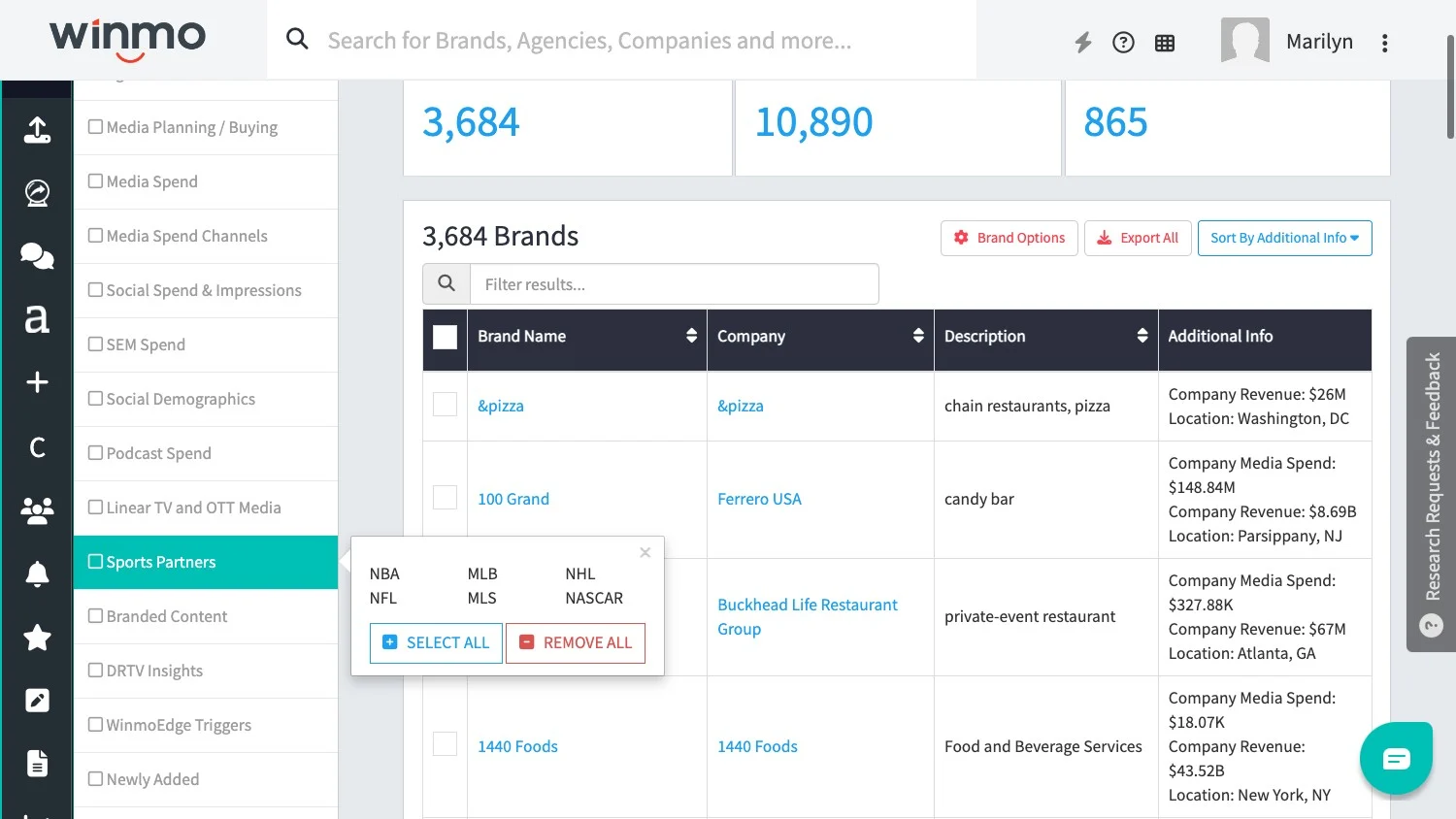Screen dimensions: 1456x819
Task: Check the Branded Content filter
Action: point(95,615)
